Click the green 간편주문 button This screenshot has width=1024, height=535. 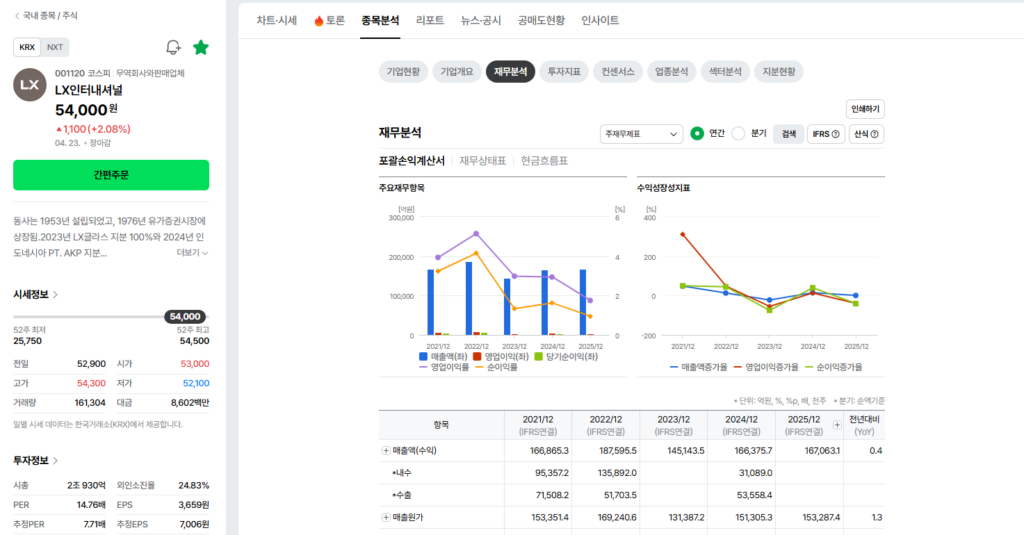(111, 175)
